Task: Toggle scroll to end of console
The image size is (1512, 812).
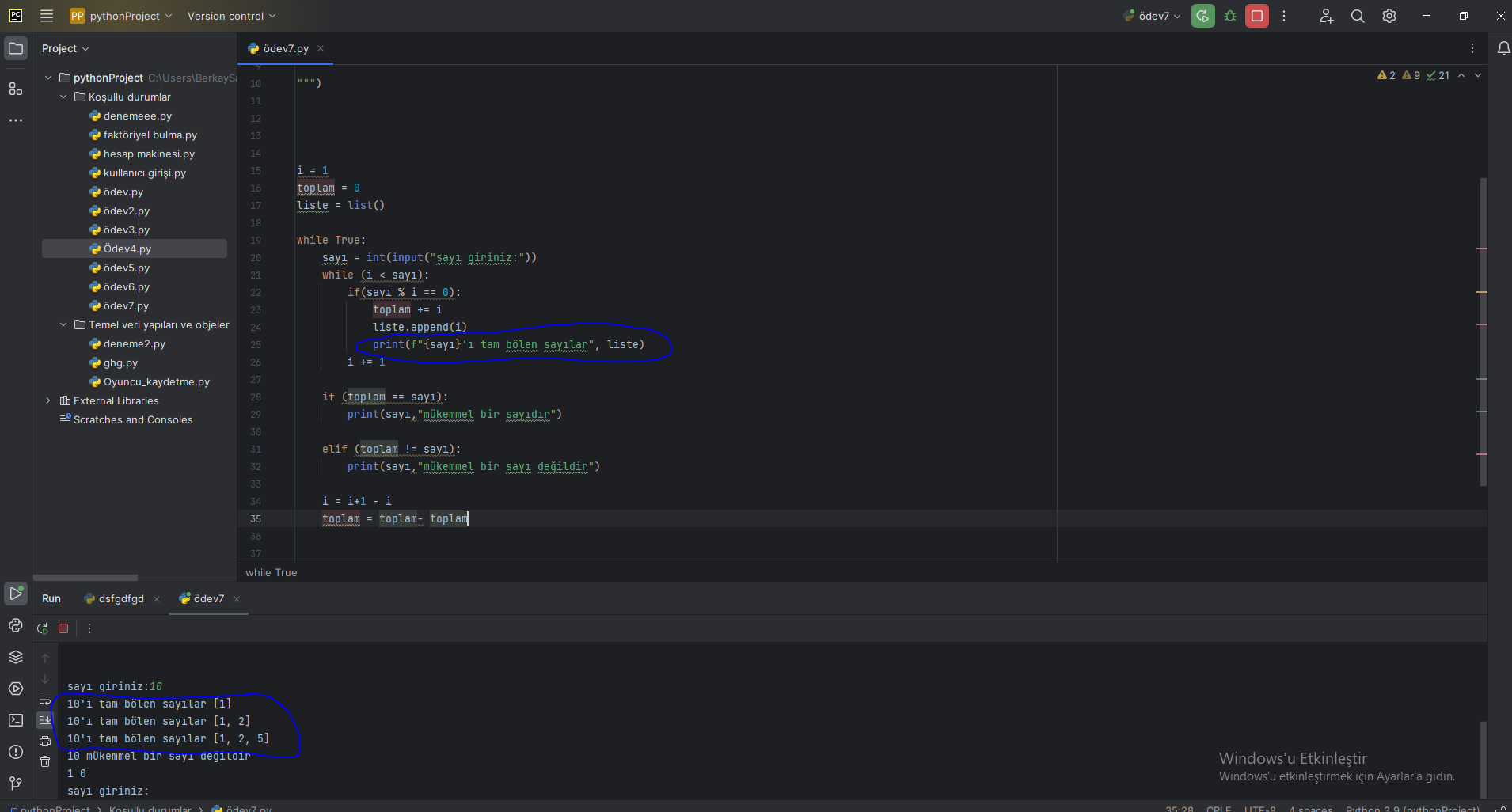Action: [45, 720]
